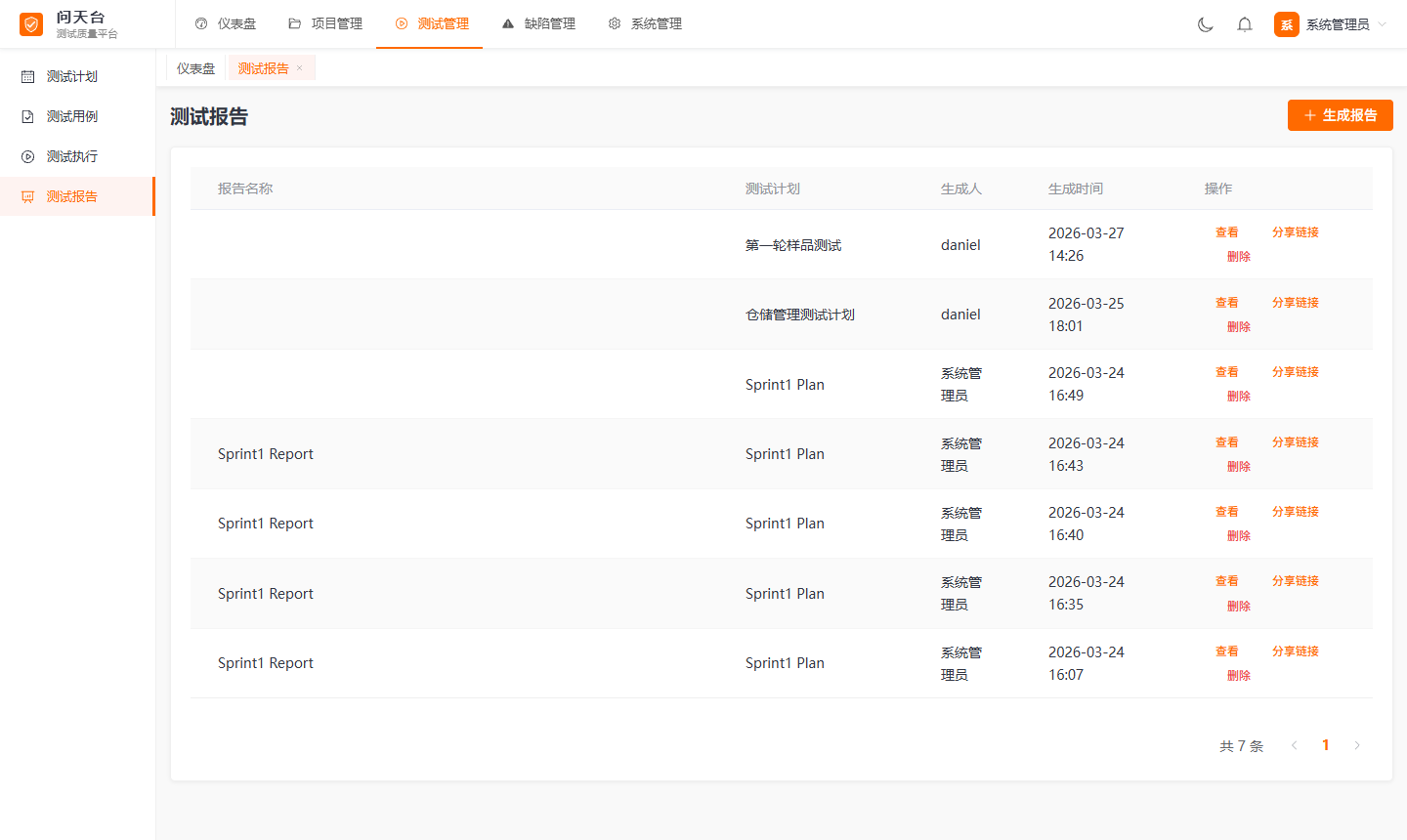Toggle dark mode moon icon
Image resolution: width=1407 pixels, height=840 pixels.
coord(1206,24)
